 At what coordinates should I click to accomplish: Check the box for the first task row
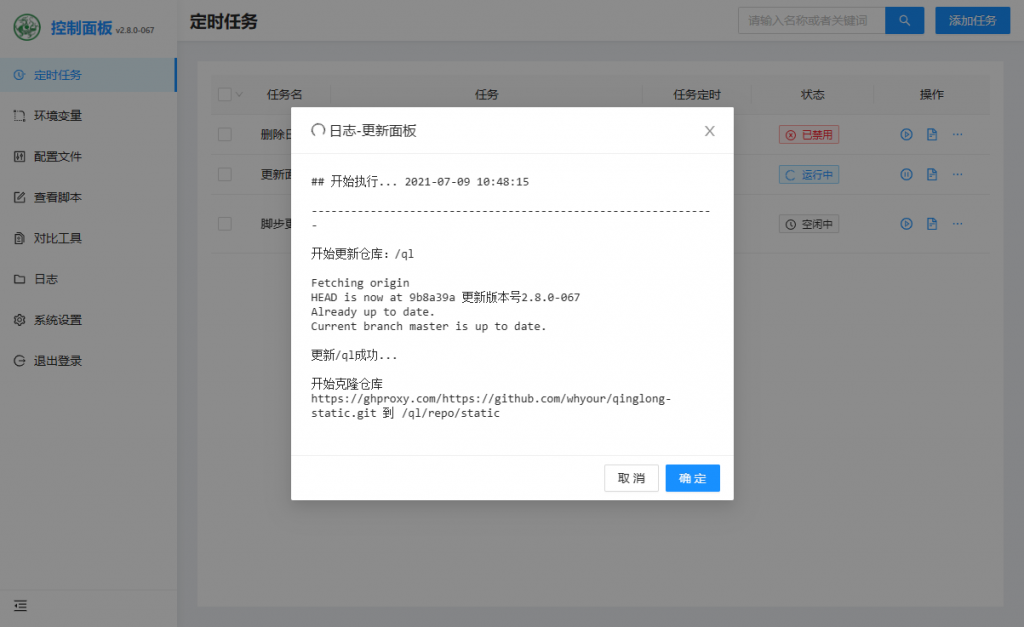pyautogui.click(x=224, y=134)
